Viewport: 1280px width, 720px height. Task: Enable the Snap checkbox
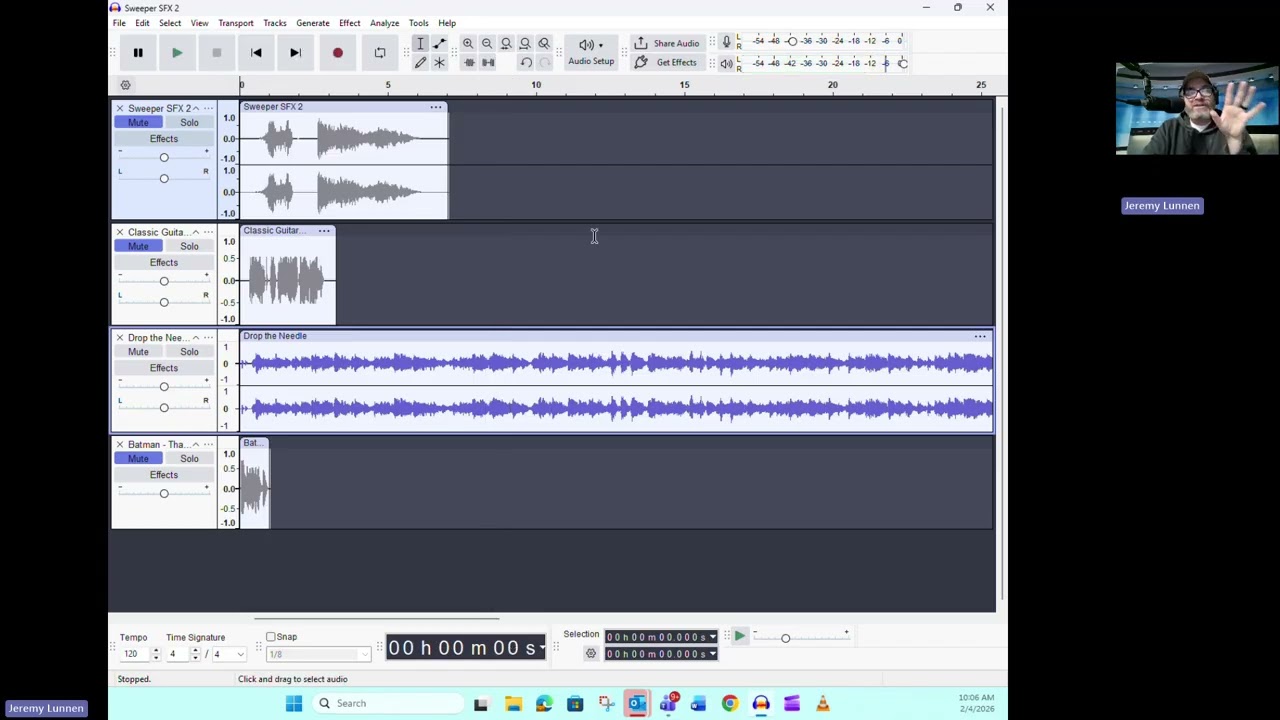271,637
